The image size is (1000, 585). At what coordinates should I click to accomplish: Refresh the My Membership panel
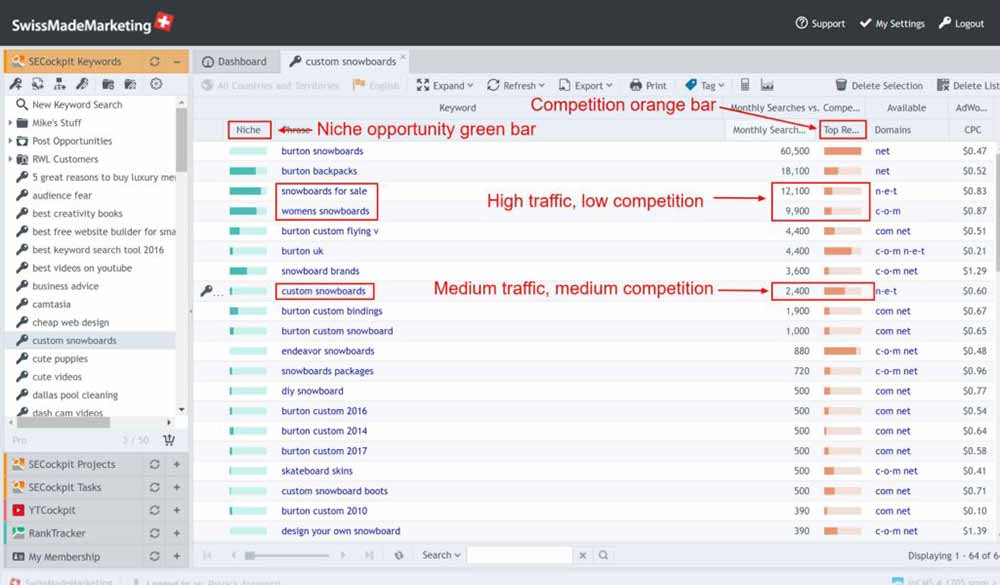point(154,556)
